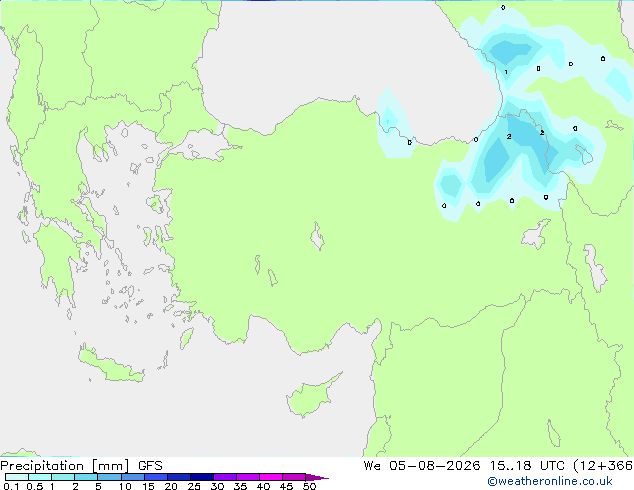Click the 5–10 mm legend swatch

[x=109, y=477]
